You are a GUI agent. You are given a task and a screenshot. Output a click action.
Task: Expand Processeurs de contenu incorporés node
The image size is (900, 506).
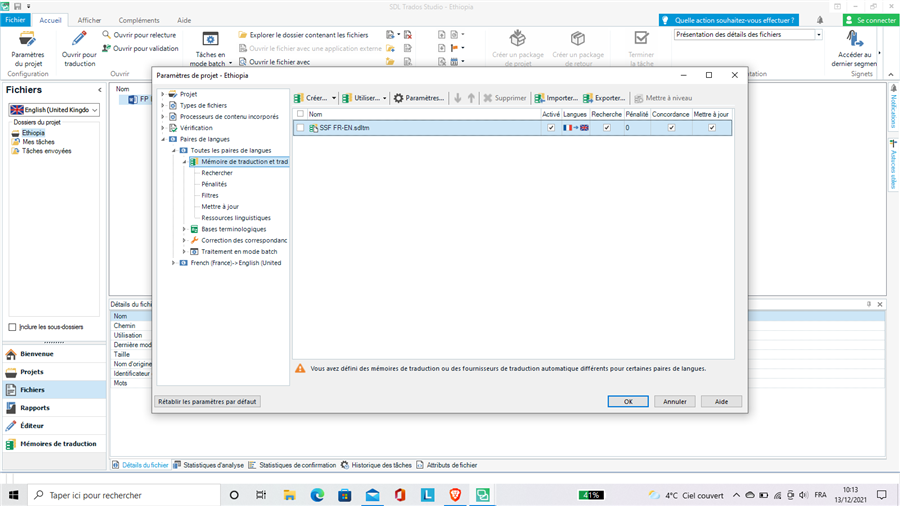coord(163,116)
